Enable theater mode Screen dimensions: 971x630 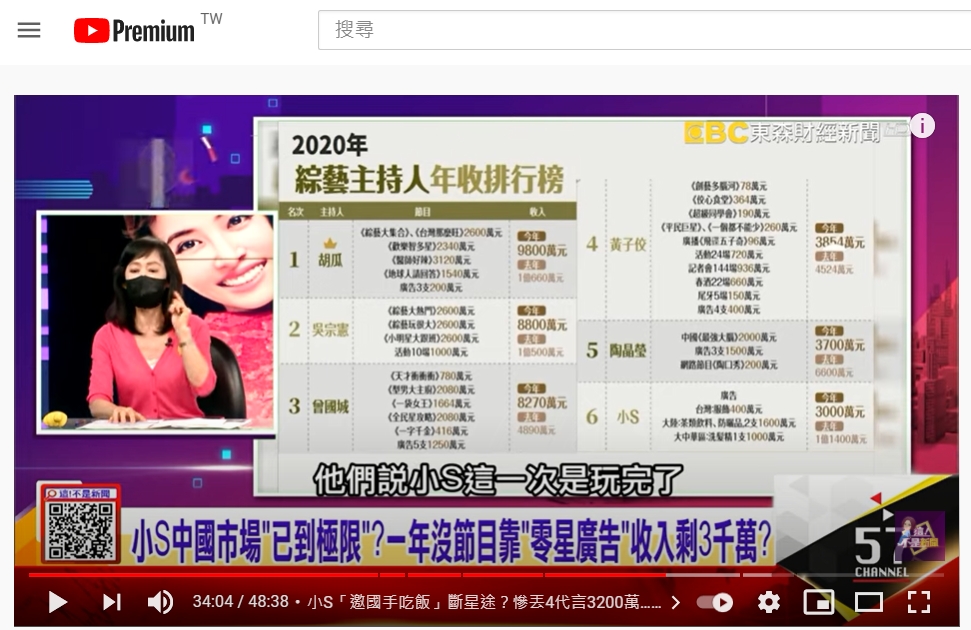(x=868, y=602)
